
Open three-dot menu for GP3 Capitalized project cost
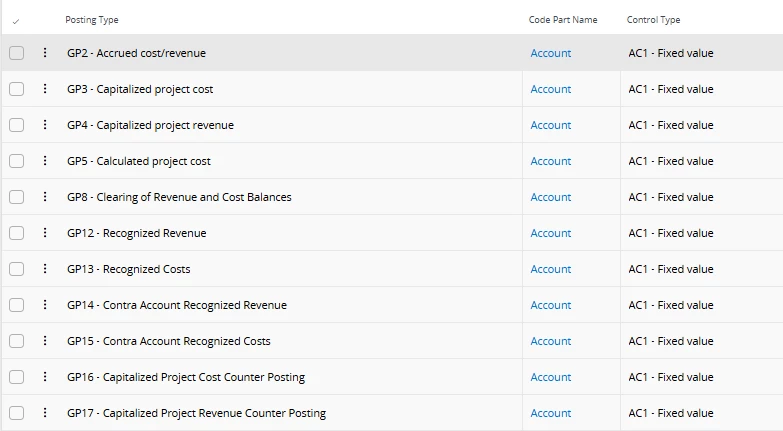45,88
